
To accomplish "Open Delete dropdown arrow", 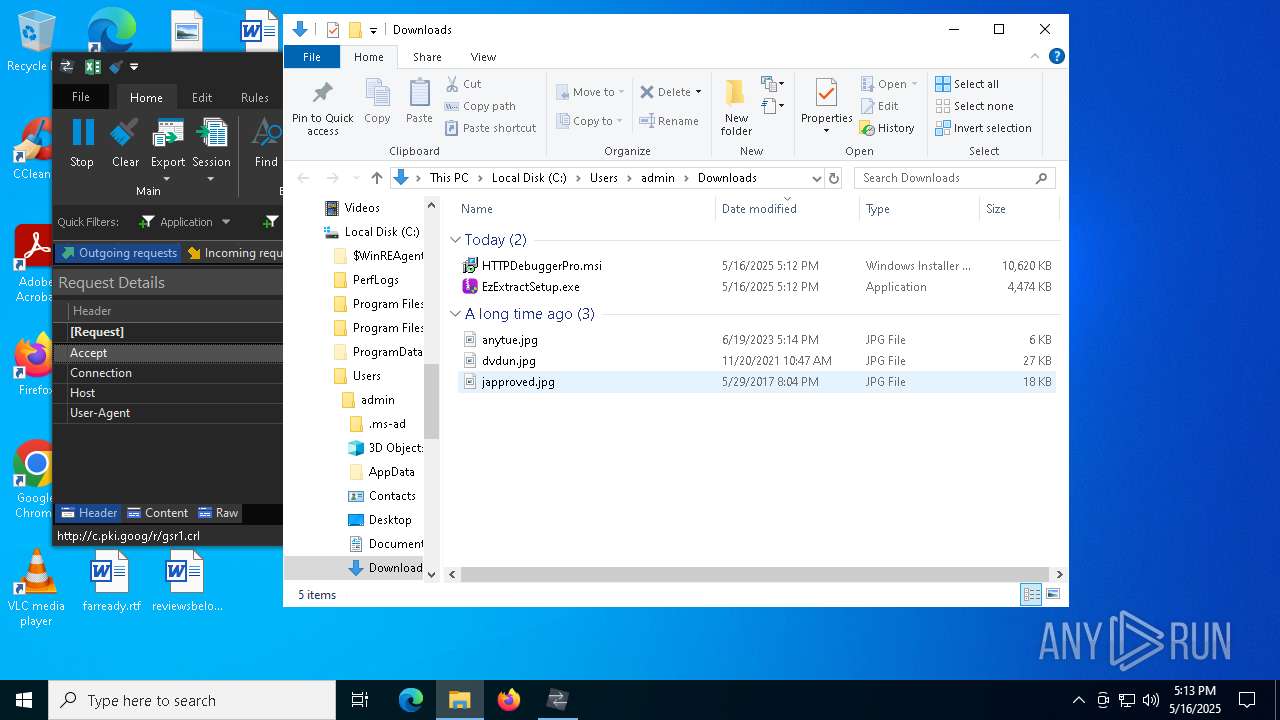I will tap(698, 92).
